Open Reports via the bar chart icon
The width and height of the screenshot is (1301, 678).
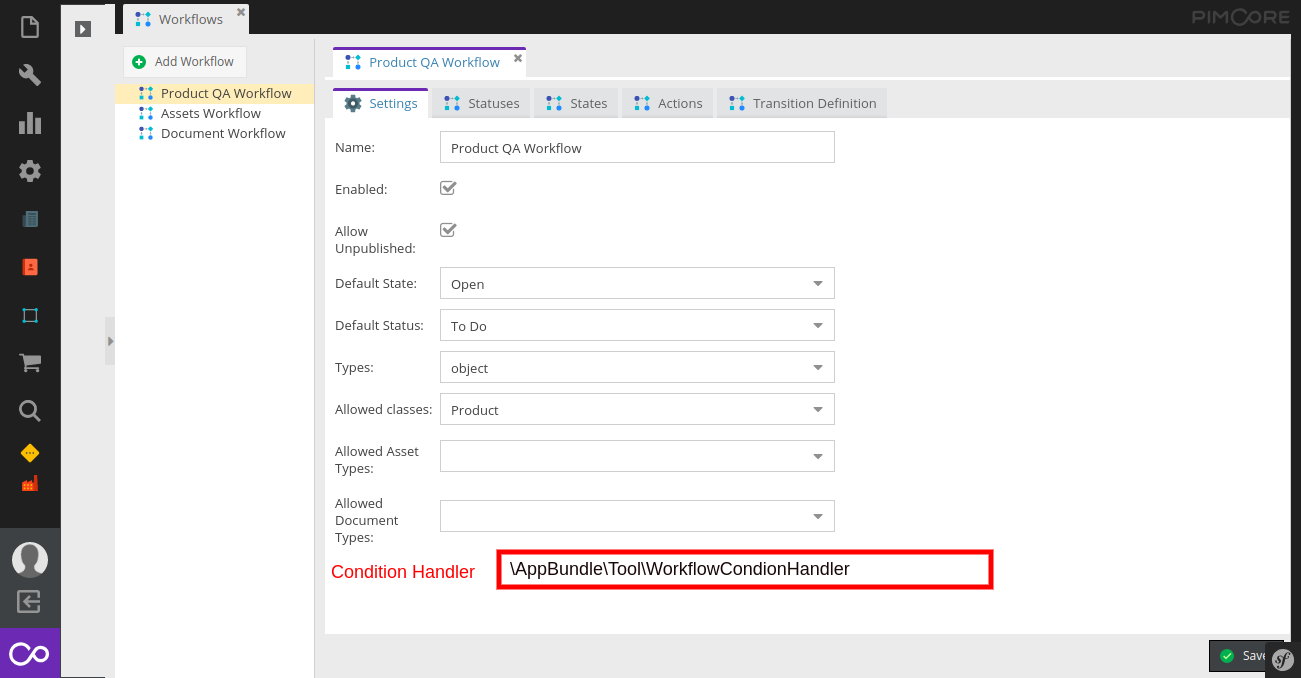tap(29, 123)
